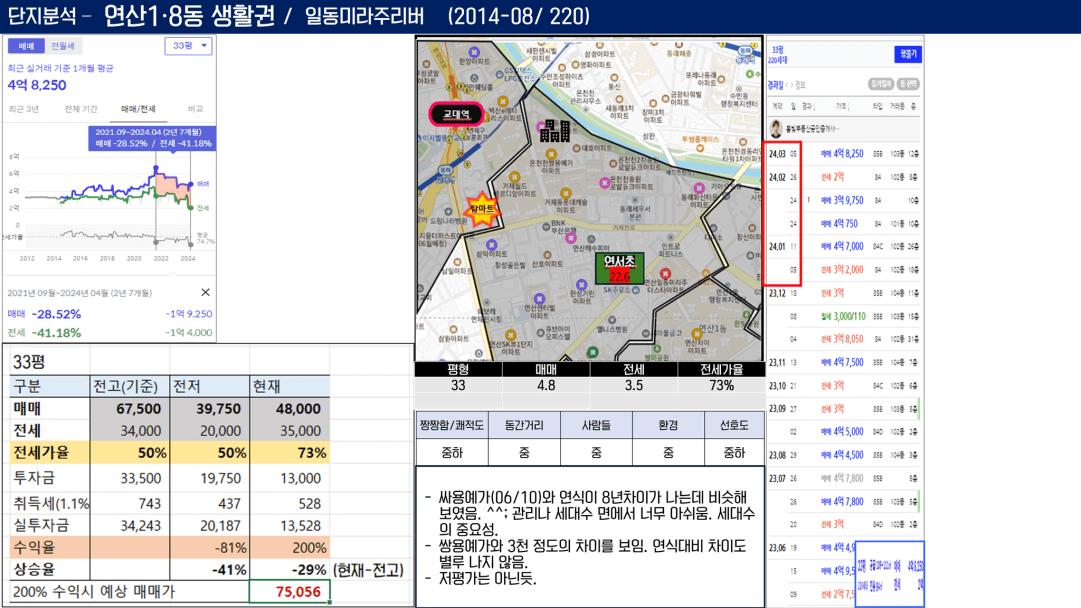This screenshot has height=608, width=1081.
Task: Click the 동 선택 pill button
Action: click(x=908, y=84)
